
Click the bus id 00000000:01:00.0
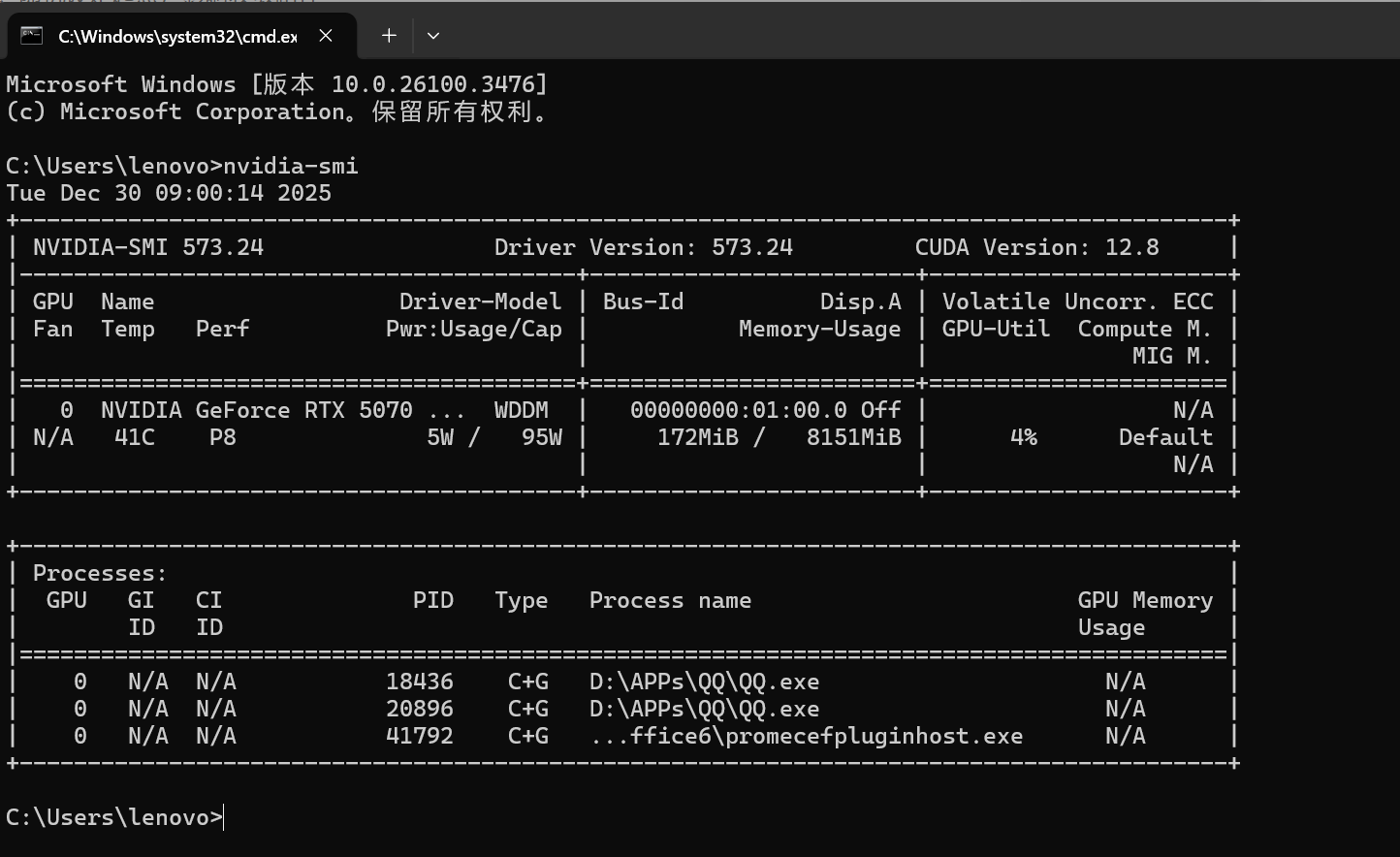point(739,410)
